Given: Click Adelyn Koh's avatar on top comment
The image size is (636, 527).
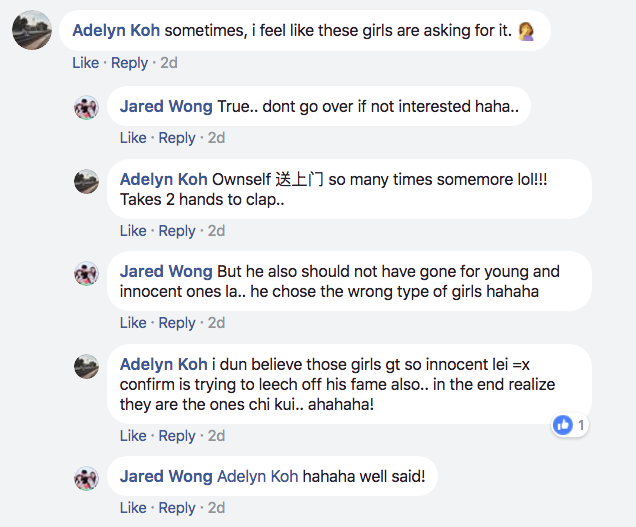Looking at the screenshot, I should [32, 32].
